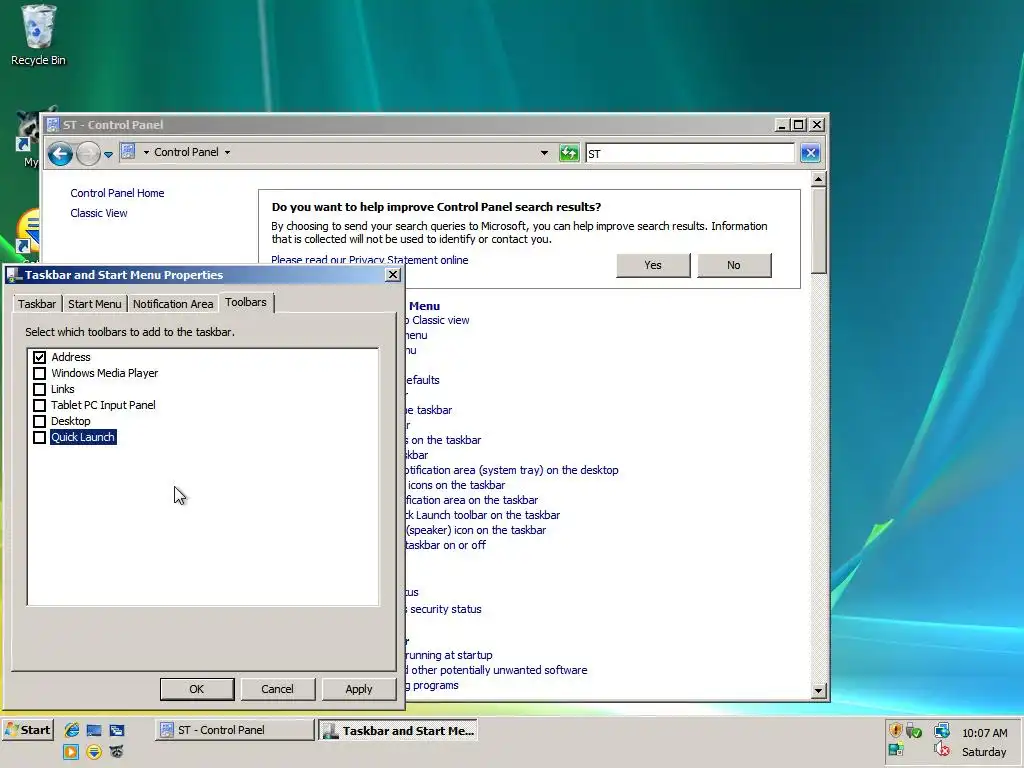Screen dimensions: 1024x768
Task: Click the Forward arrow in Control Panel
Action: [88, 154]
